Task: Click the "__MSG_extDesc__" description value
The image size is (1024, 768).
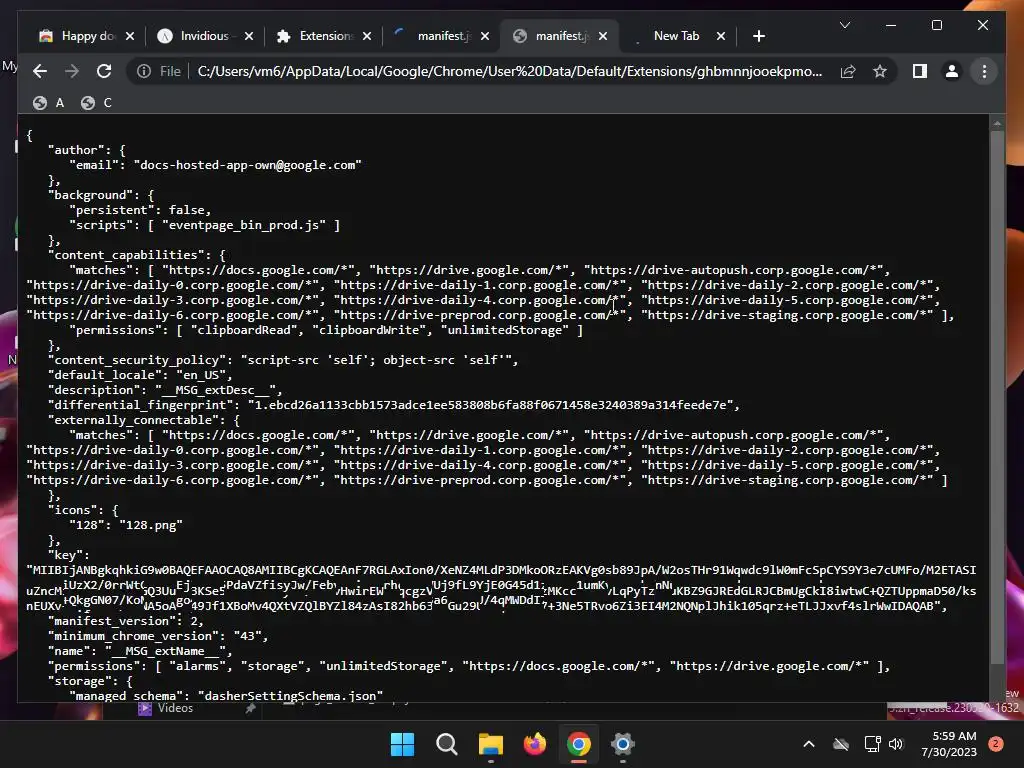Action: click(215, 390)
